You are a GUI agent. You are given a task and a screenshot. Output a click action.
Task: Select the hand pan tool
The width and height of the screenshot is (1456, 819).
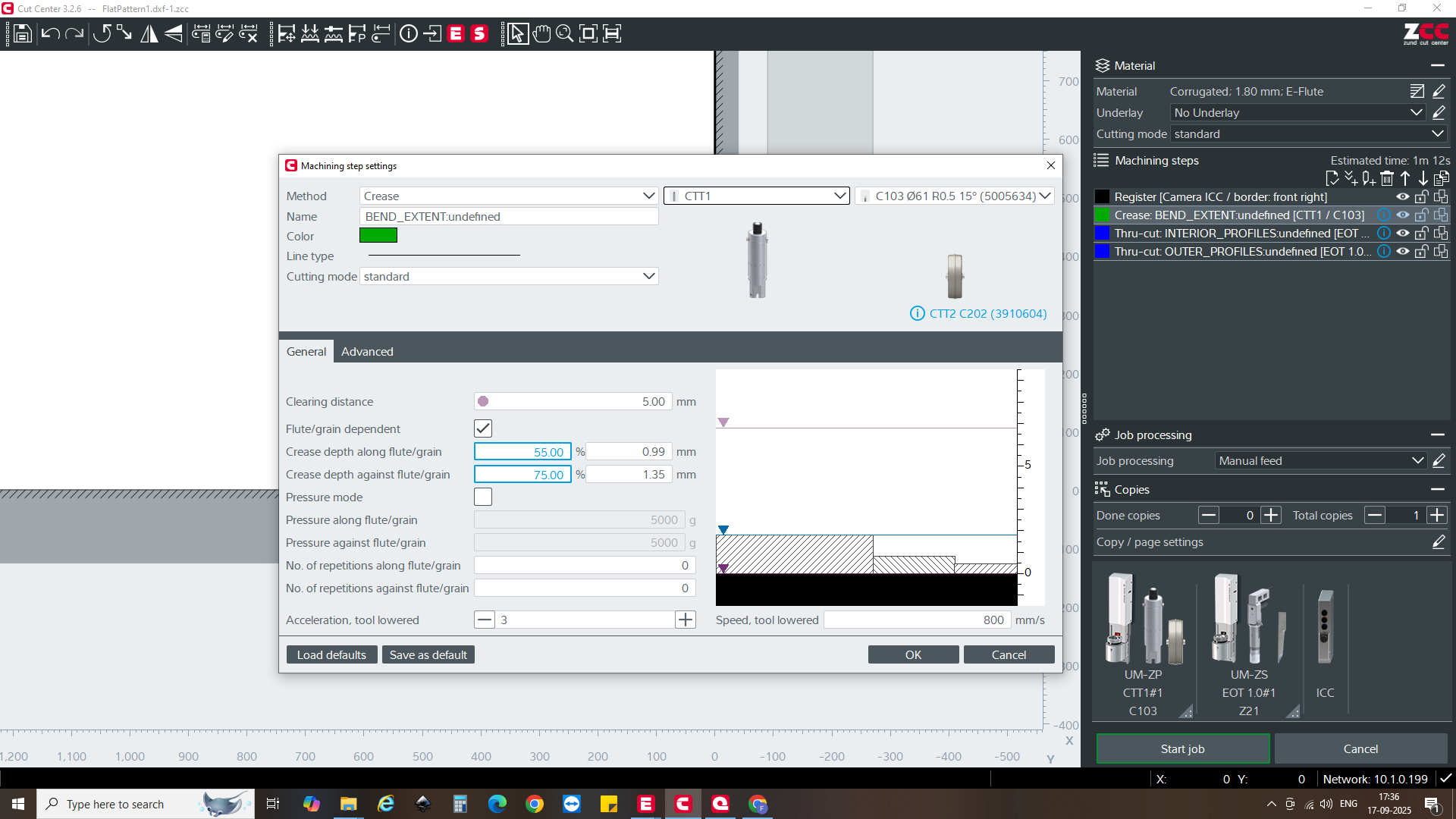click(541, 34)
